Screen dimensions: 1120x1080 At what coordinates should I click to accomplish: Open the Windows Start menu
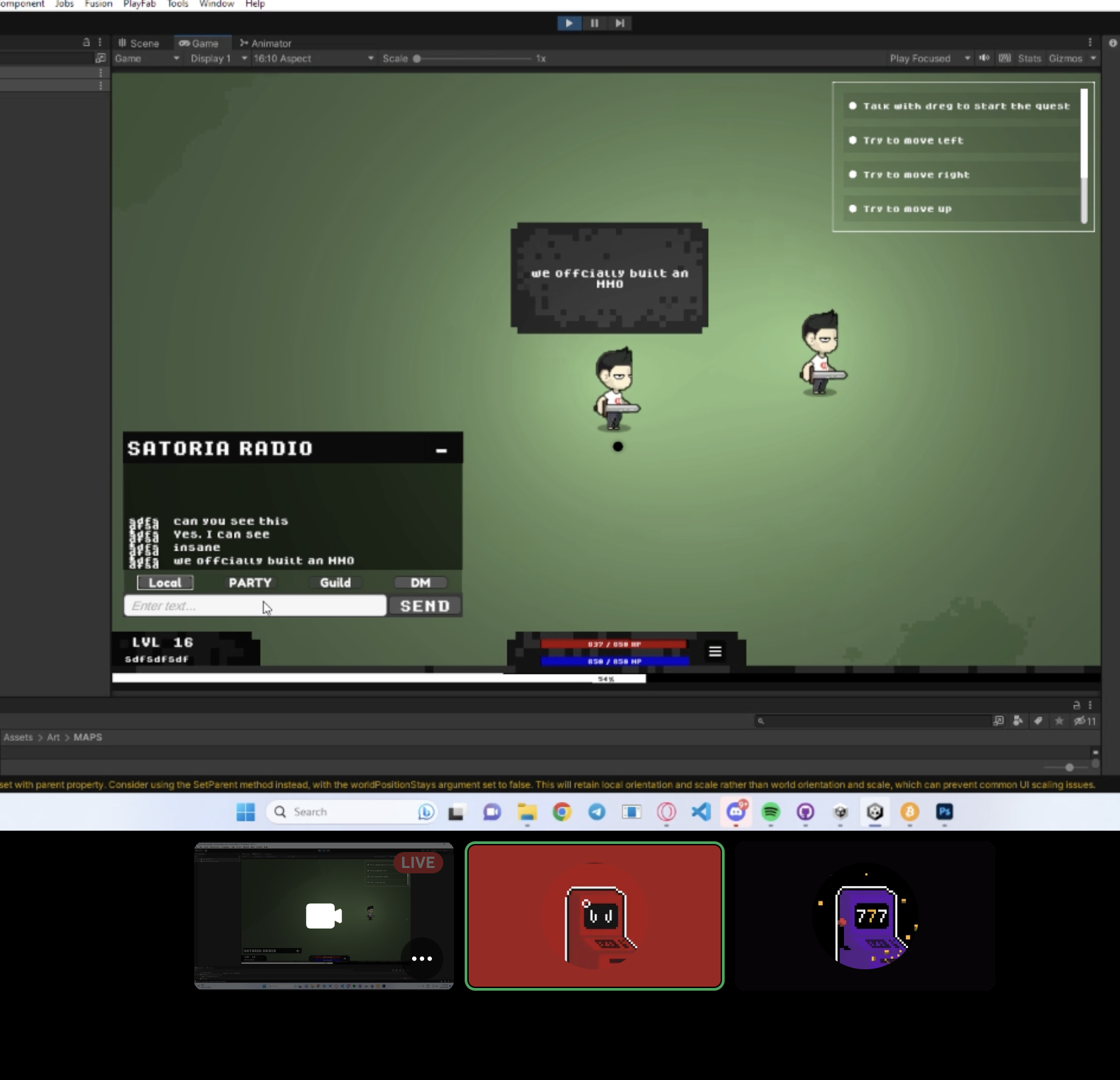coord(246,812)
